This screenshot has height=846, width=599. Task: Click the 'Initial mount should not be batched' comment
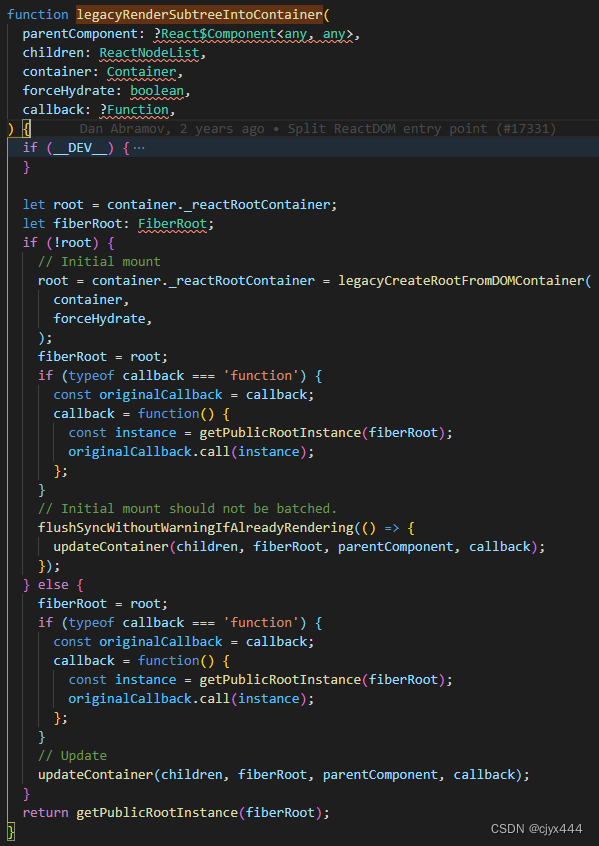click(187, 509)
